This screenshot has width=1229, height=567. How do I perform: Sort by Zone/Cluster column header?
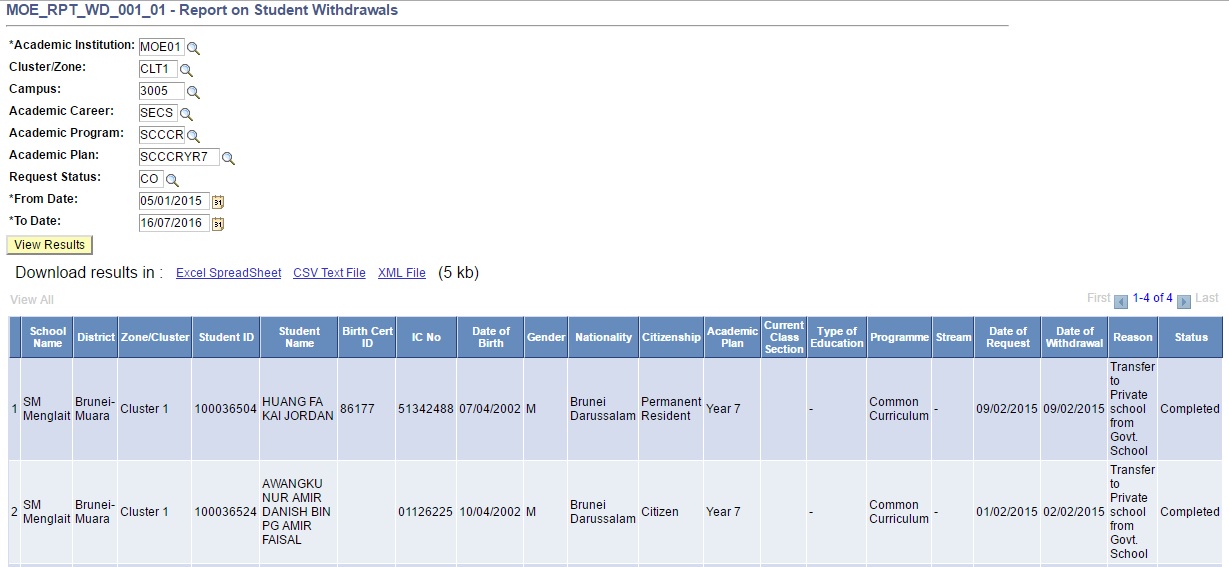(155, 338)
